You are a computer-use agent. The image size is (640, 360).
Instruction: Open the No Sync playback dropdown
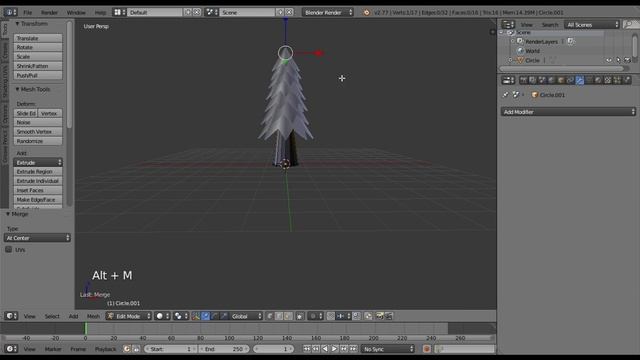(x=388, y=349)
